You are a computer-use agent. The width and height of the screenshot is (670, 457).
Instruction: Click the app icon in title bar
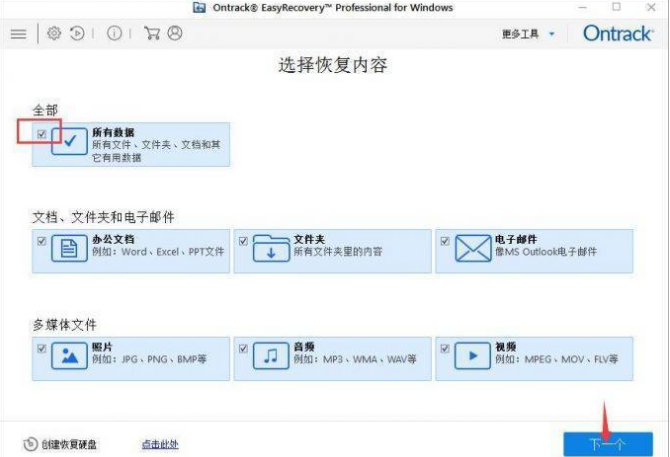click(199, 7)
